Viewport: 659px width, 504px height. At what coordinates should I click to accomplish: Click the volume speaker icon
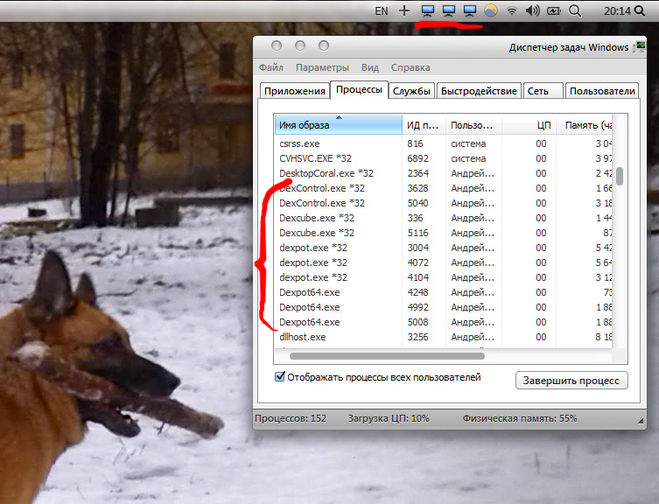(532, 11)
